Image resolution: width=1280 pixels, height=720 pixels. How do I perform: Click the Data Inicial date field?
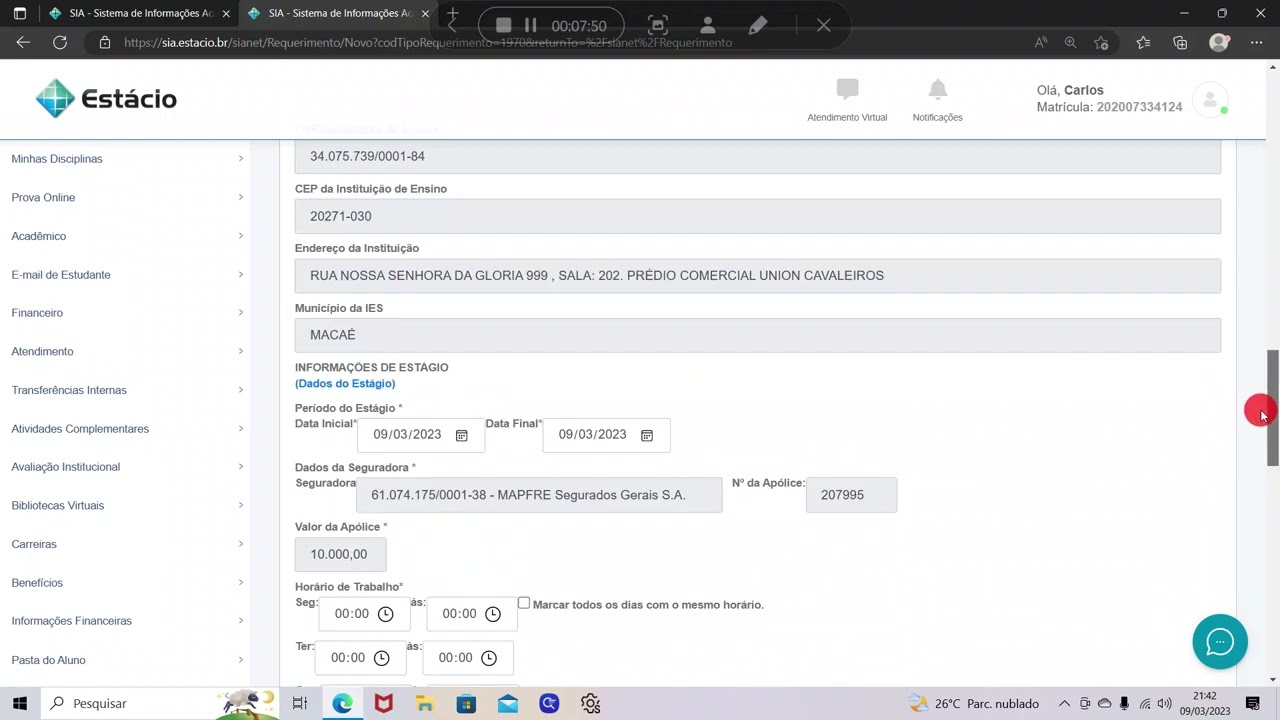(x=420, y=435)
